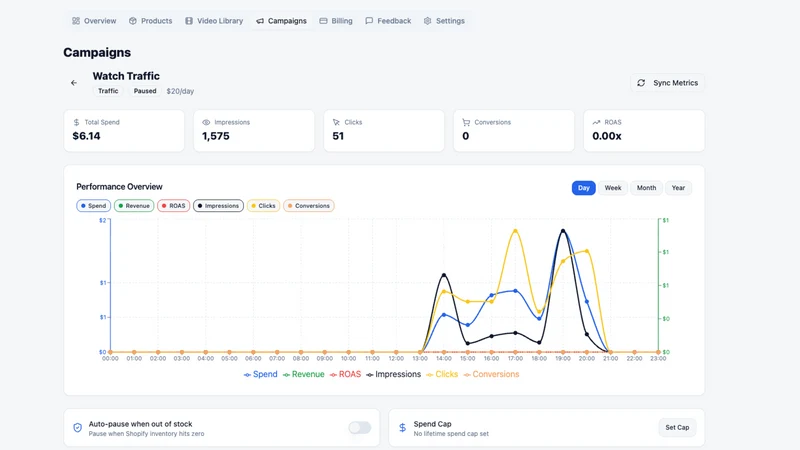
Task: Click Conversions in the bottom chart legend
Action: (491, 374)
